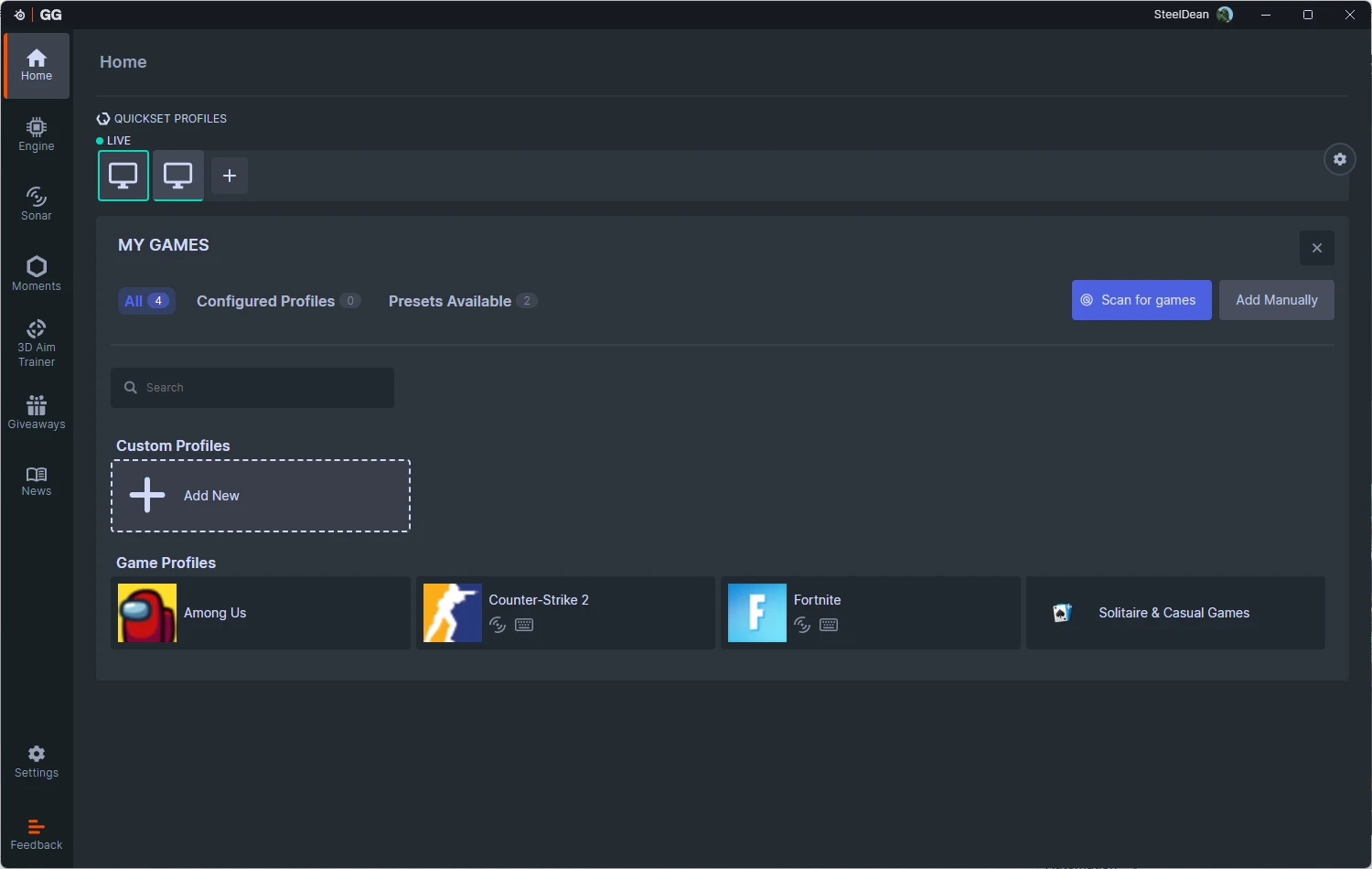Launch the 3D Aim Trainer
The width and height of the screenshot is (1372, 869).
point(37,343)
